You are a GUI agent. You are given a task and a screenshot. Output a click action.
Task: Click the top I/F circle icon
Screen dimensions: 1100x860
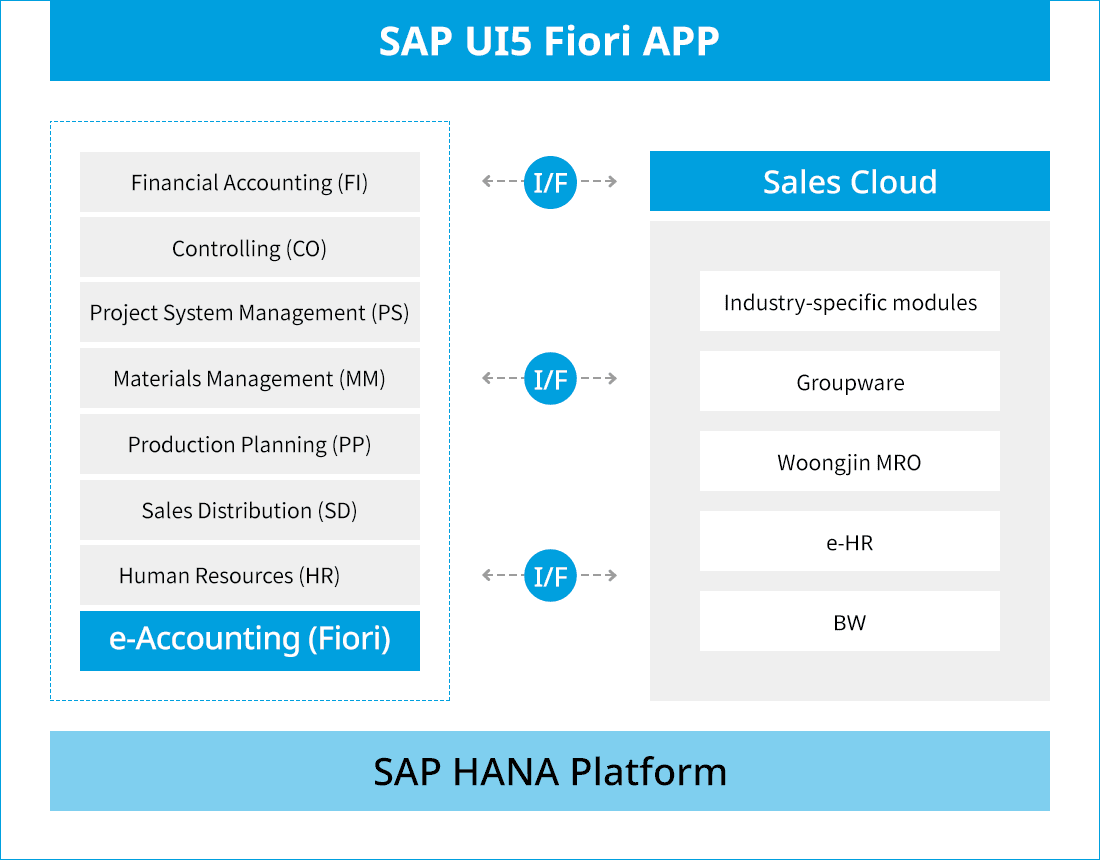click(x=550, y=182)
